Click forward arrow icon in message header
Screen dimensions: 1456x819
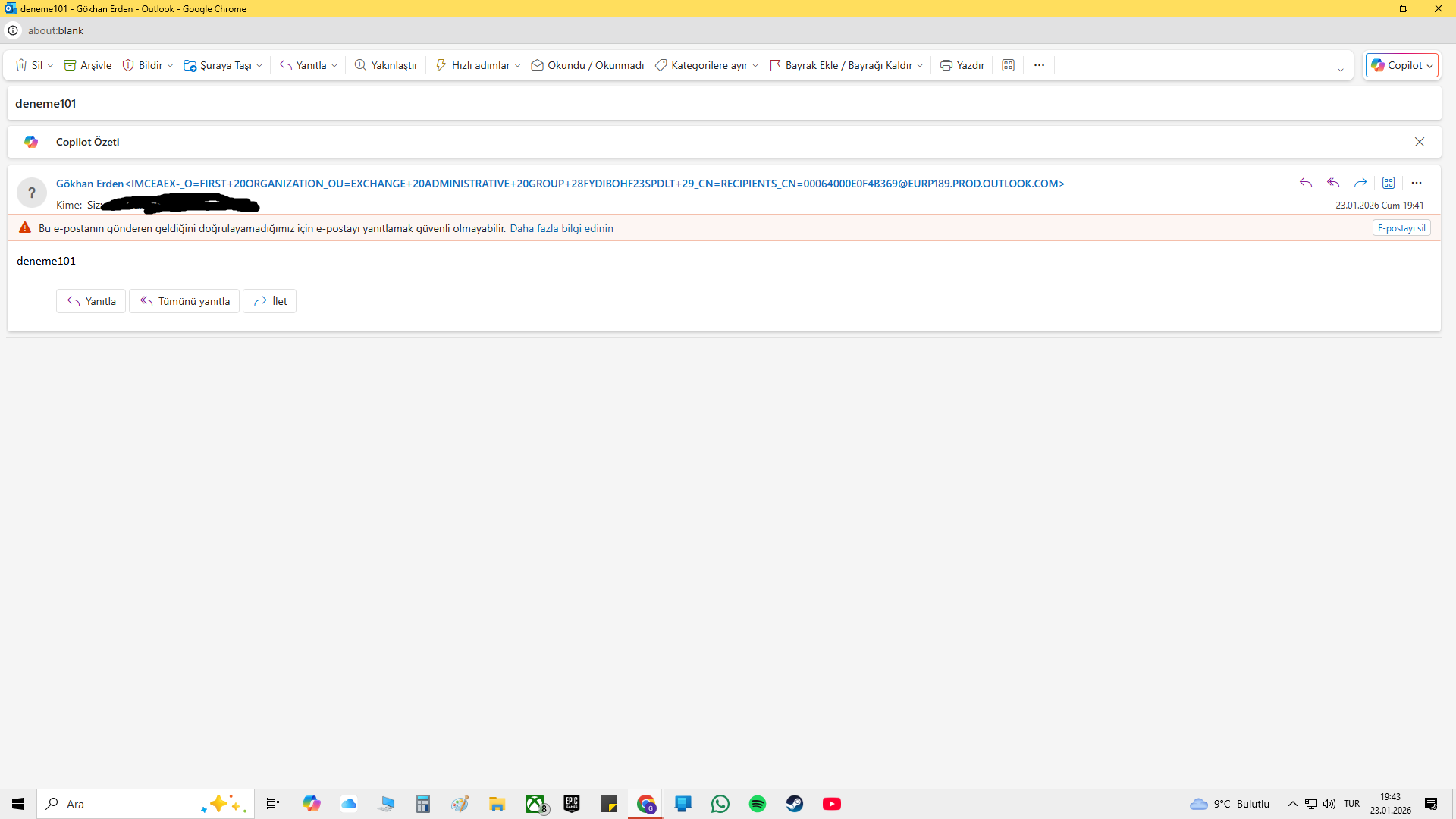[1360, 183]
